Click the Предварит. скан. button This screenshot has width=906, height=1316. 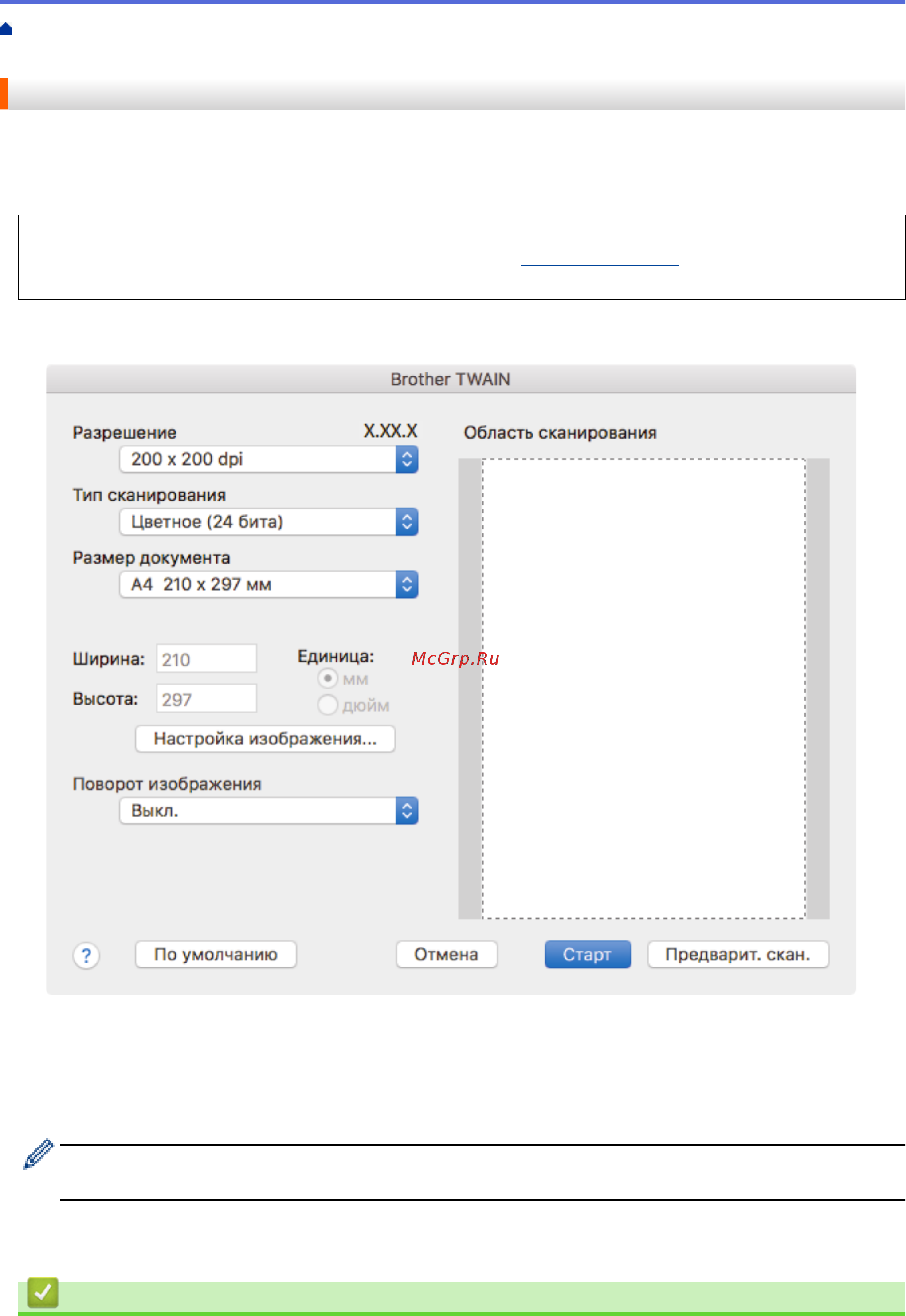(x=738, y=955)
